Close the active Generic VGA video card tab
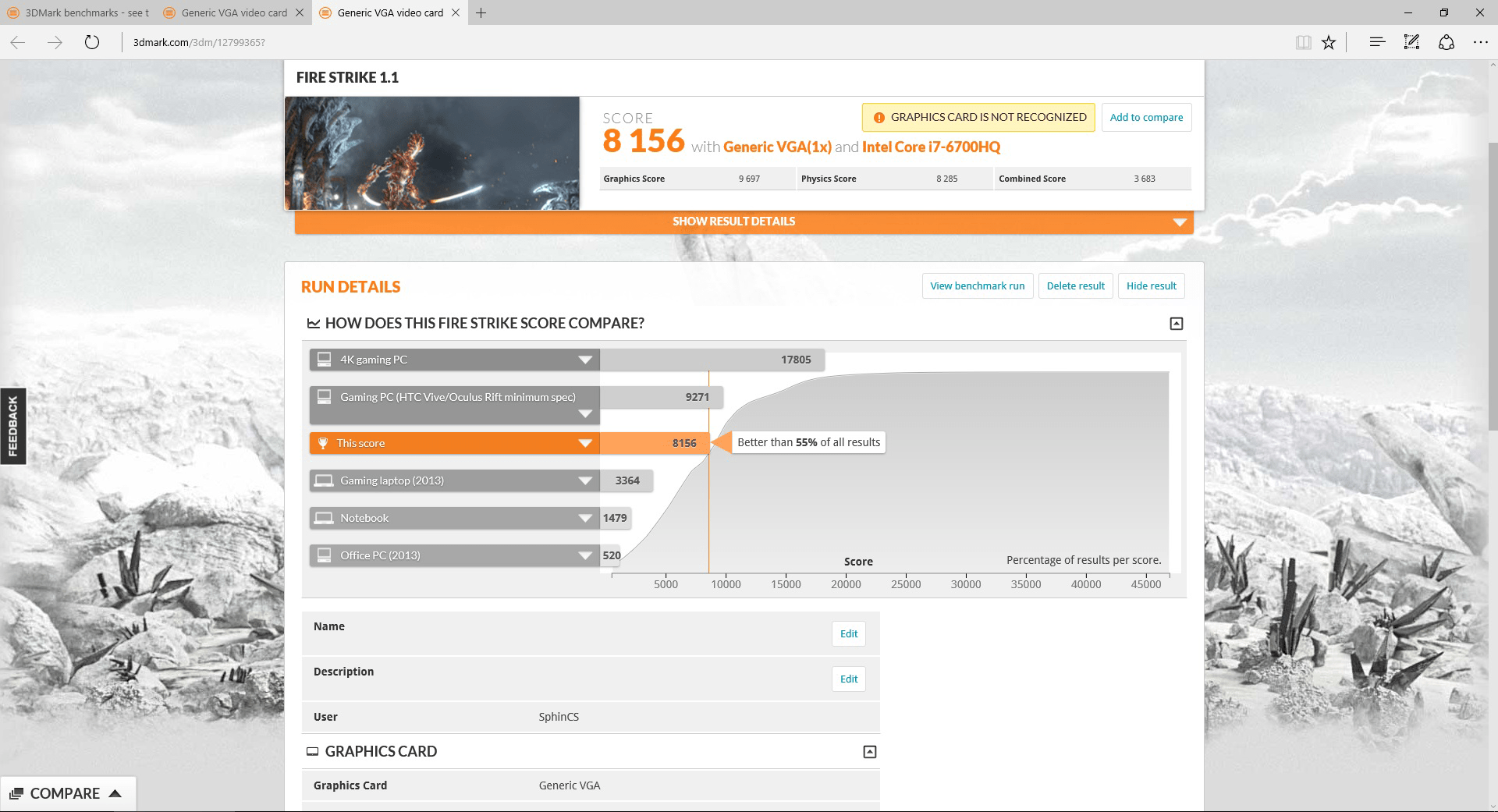The height and width of the screenshot is (812, 1498). click(456, 12)
